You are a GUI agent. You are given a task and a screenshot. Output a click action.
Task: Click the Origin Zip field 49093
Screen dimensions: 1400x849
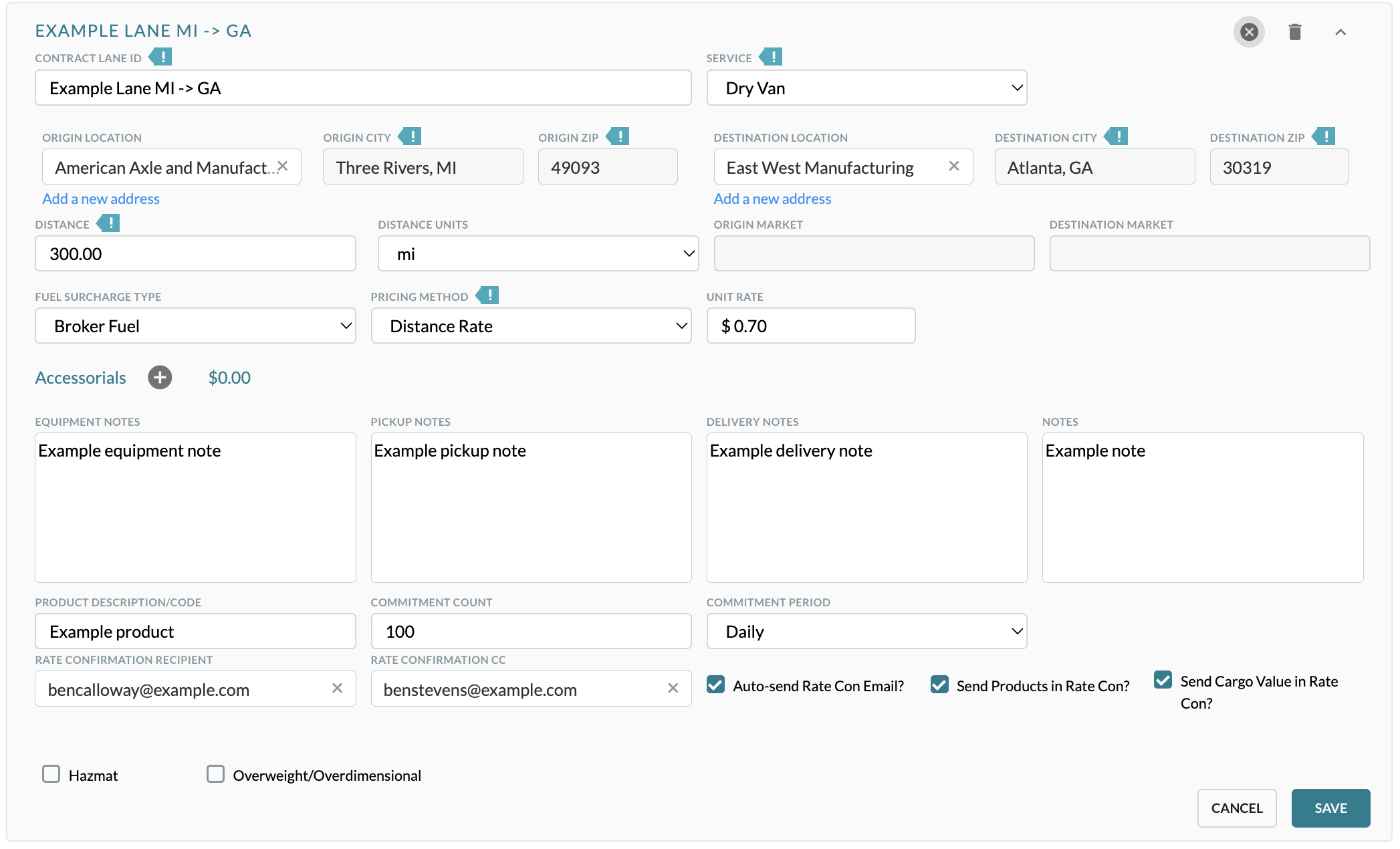click(x=608, y=167)
